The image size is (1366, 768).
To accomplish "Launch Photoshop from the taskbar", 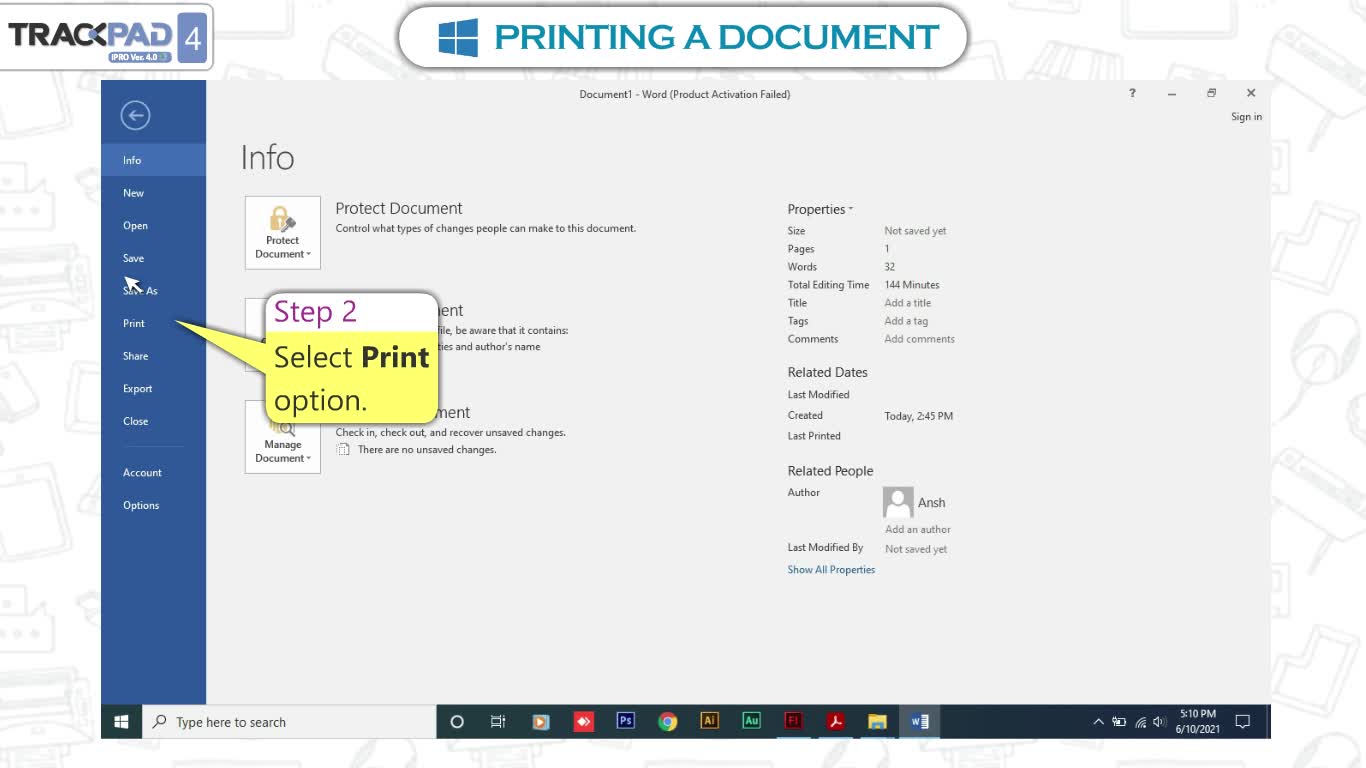I will (x=626, y=721).
